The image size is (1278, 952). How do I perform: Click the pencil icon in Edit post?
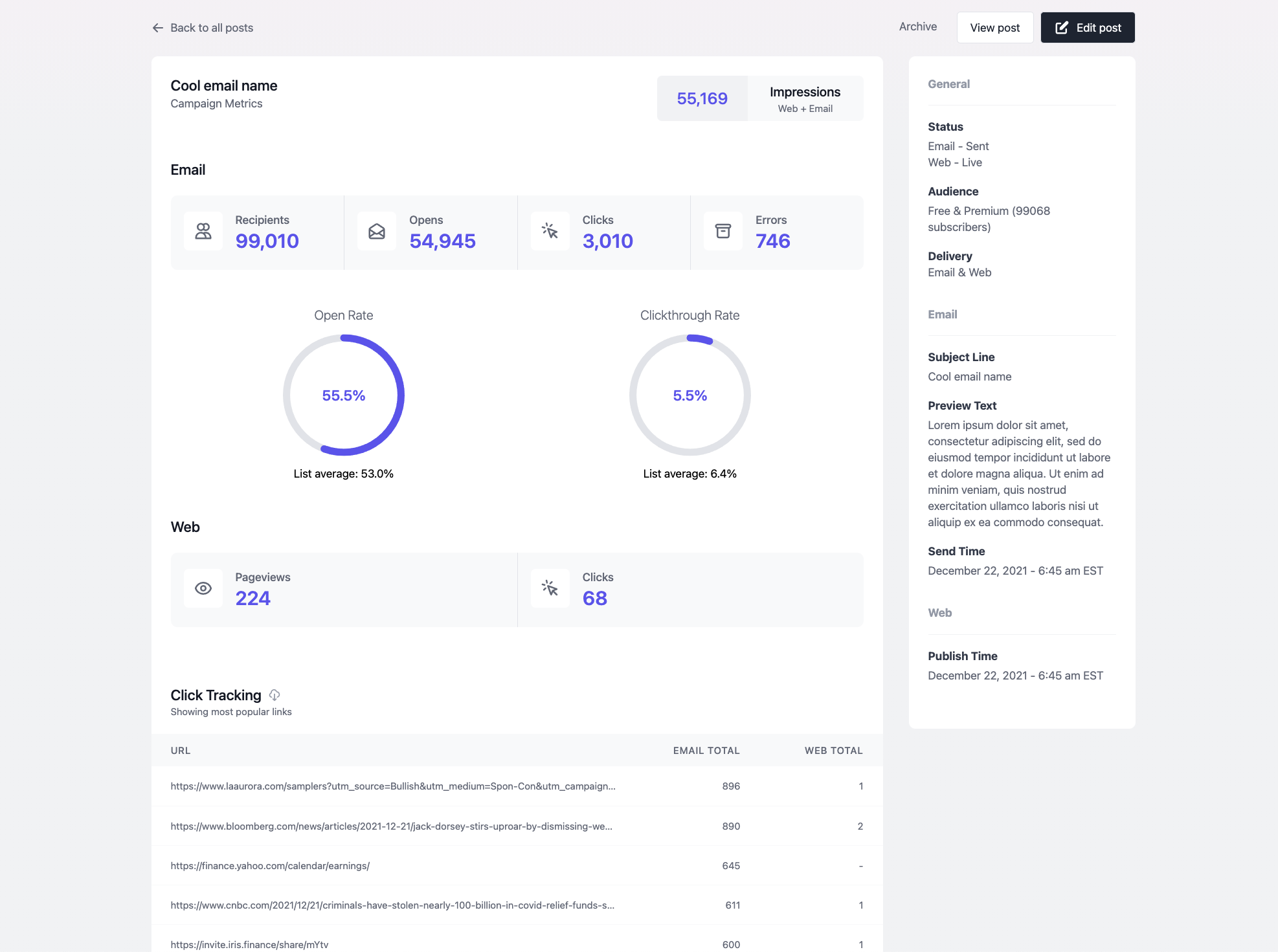(1062, 28)
